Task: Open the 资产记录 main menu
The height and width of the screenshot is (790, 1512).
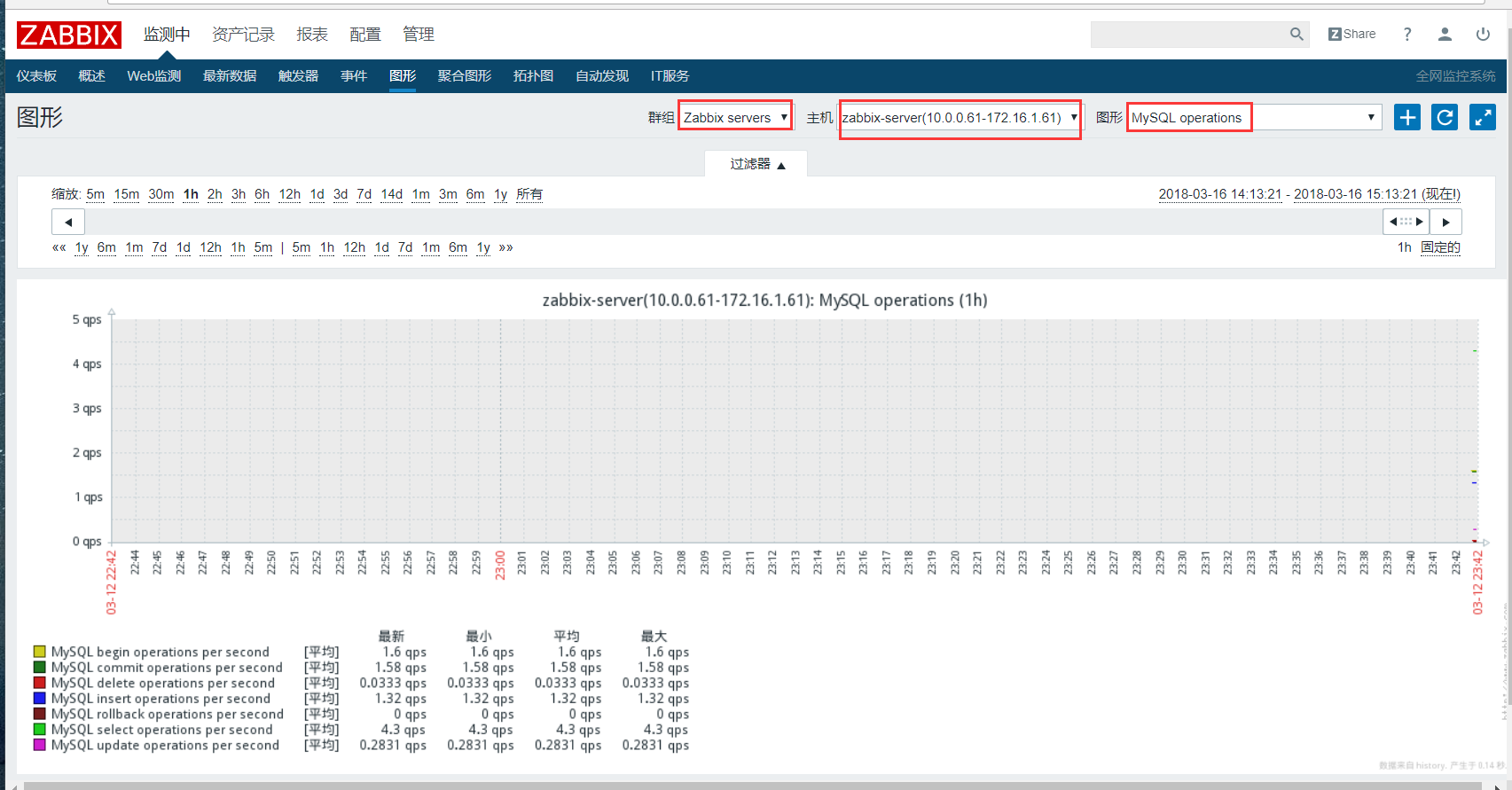Action: (x=243, y=35)
